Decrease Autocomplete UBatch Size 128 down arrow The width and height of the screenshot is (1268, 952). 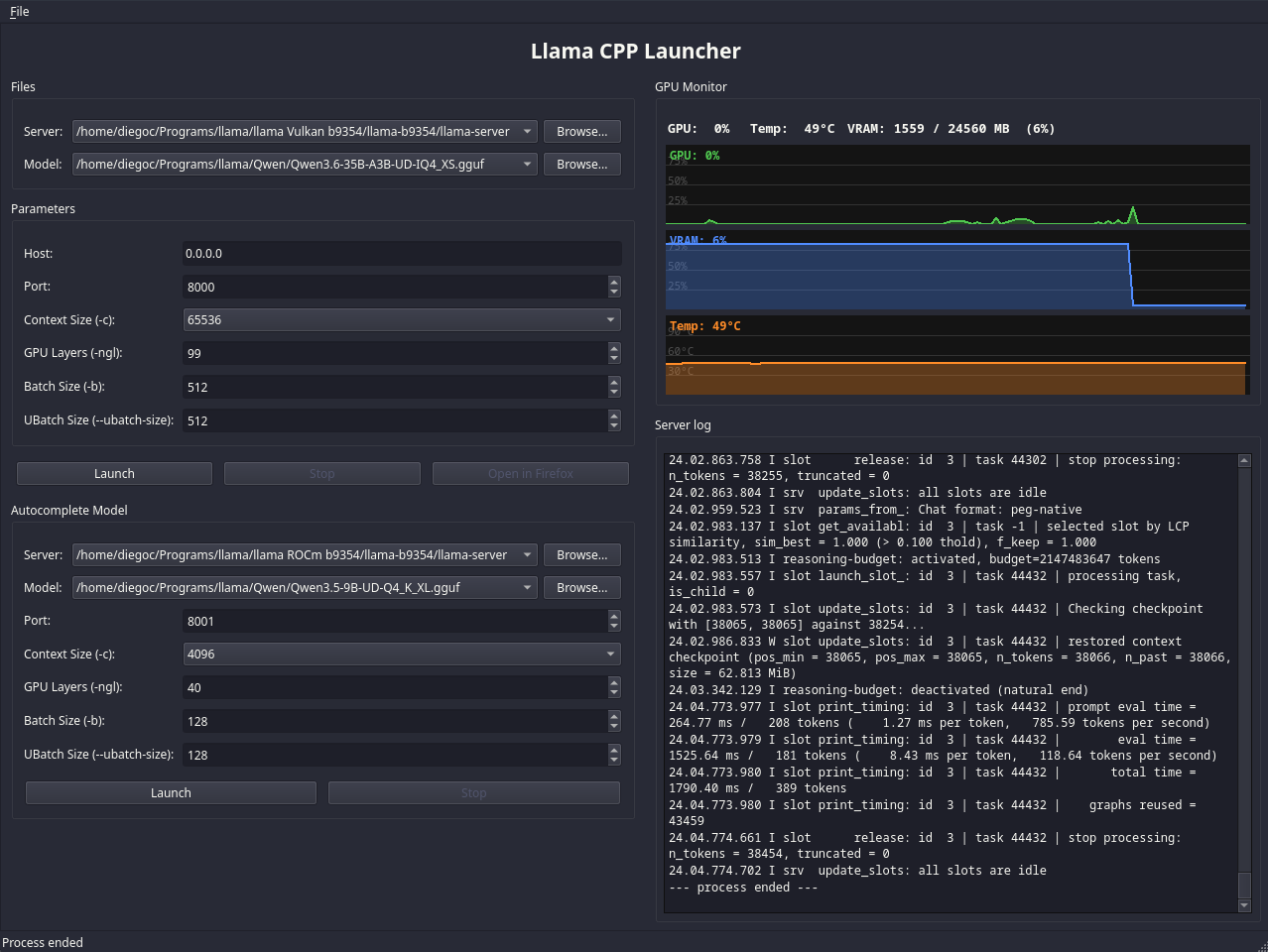tap(614, 761)
